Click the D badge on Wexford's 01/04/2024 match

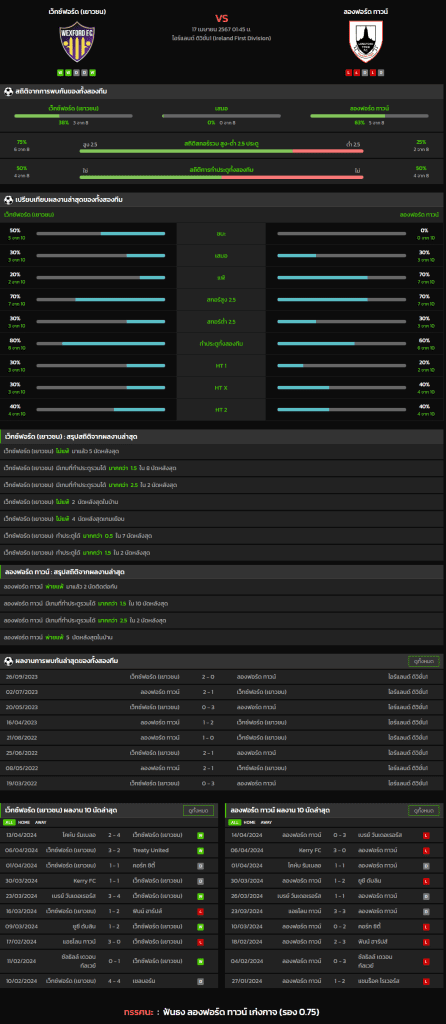pos(200,865)
